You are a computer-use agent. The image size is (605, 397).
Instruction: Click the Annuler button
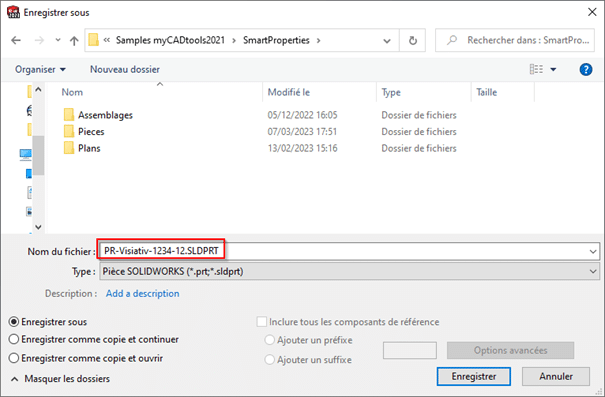point(556,376)
